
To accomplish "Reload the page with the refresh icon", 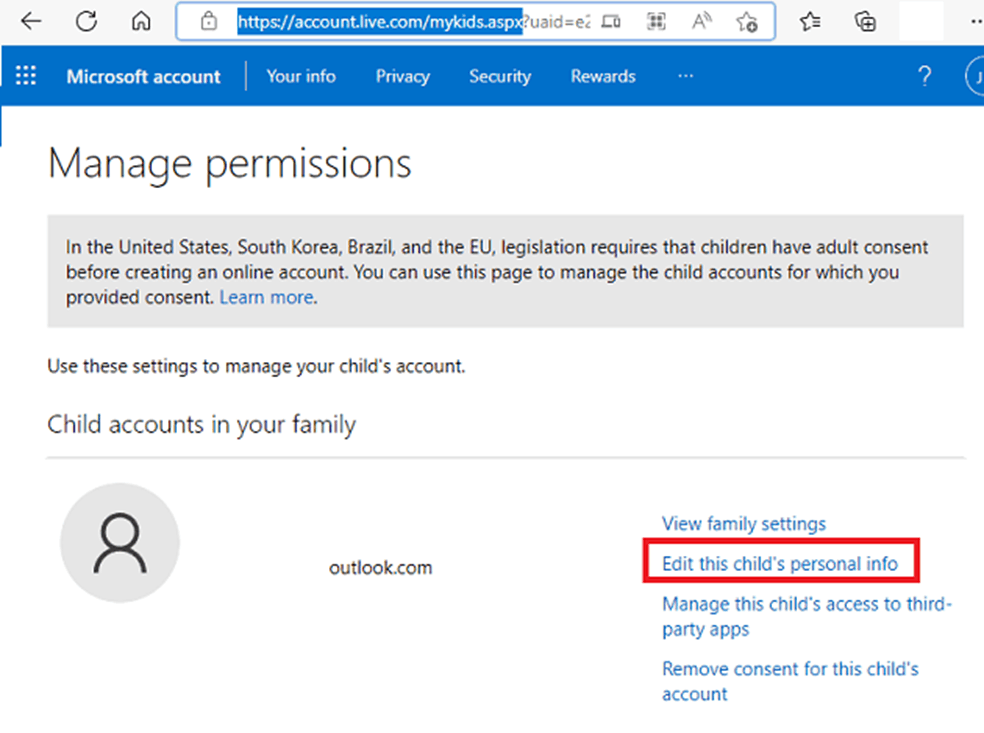I will pos(86,21).
